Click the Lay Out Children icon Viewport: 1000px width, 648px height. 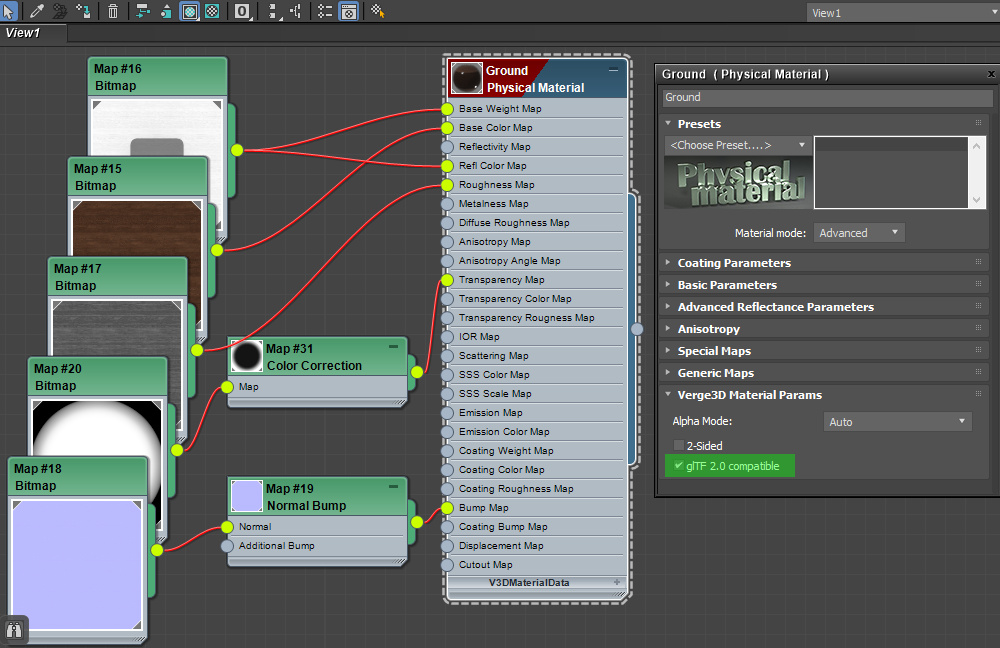(x=295, y=11)
